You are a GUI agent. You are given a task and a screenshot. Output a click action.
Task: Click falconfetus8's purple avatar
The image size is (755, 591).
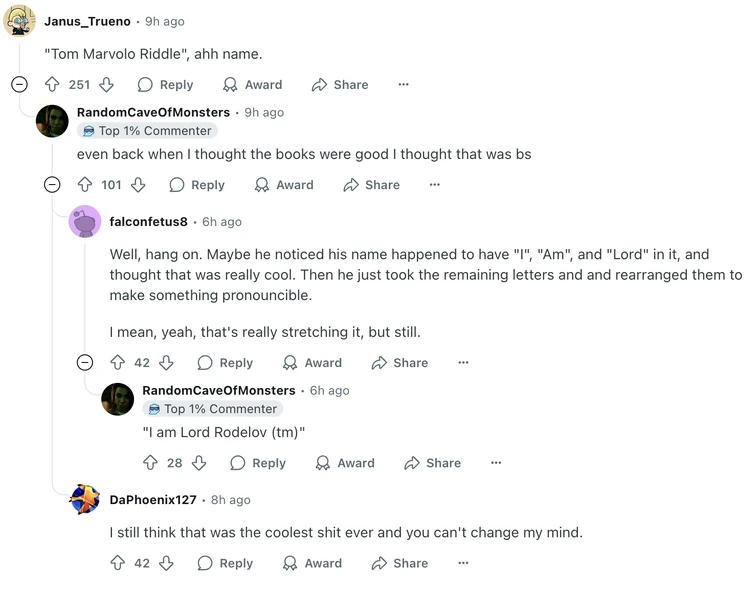point(85,221)
